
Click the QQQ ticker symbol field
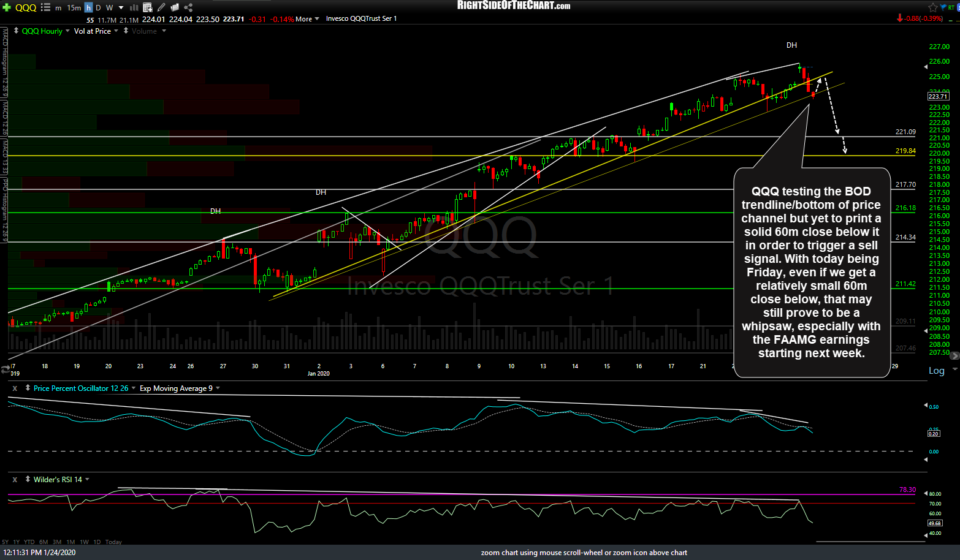point(26,7)
